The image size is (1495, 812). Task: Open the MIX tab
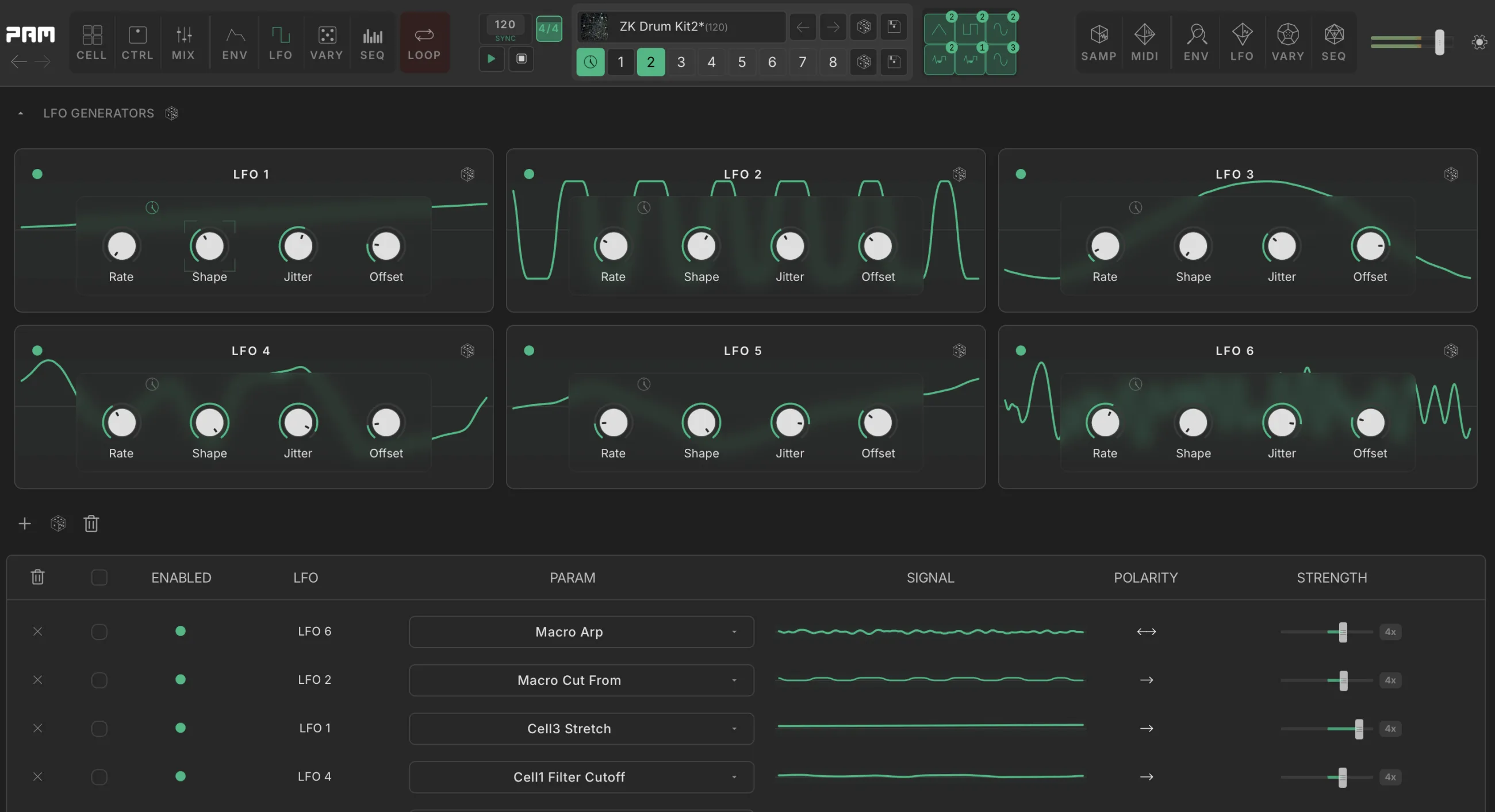tap(183, 43)
